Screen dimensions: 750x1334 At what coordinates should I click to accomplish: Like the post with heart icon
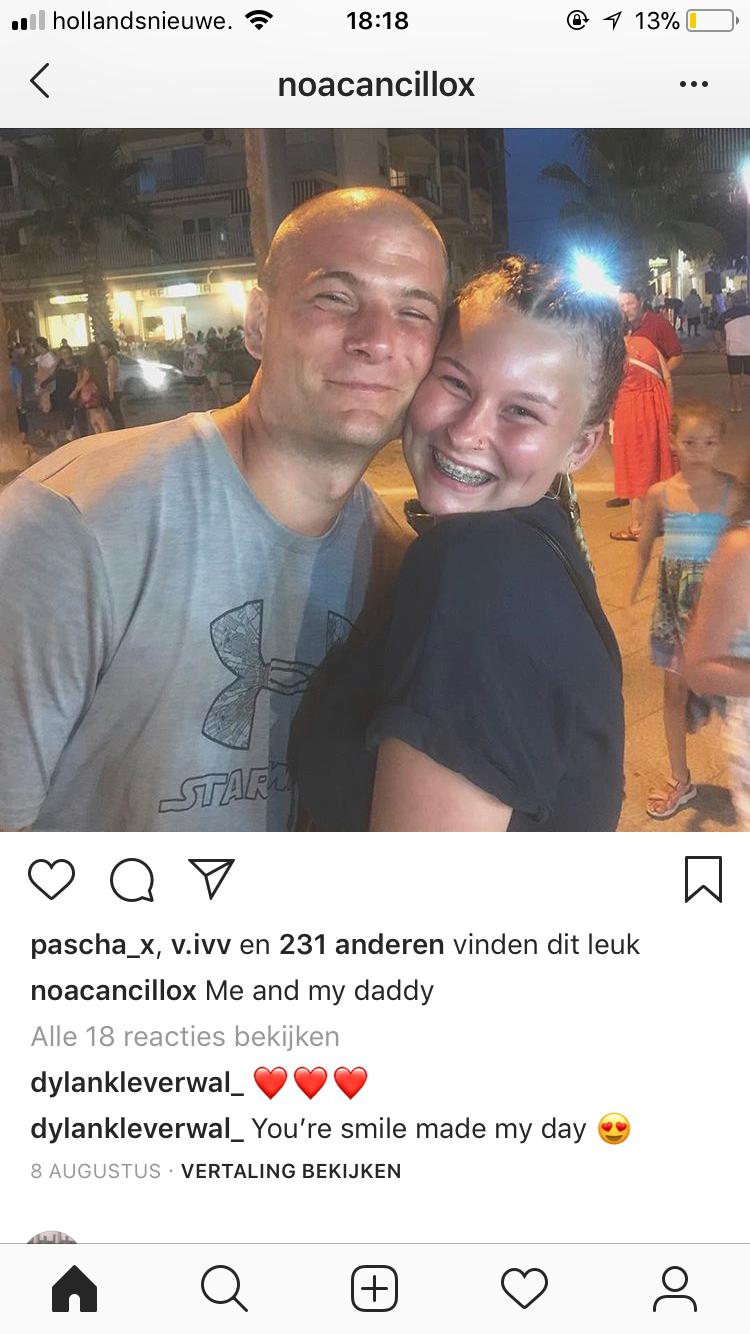click(x=52, y=879)
